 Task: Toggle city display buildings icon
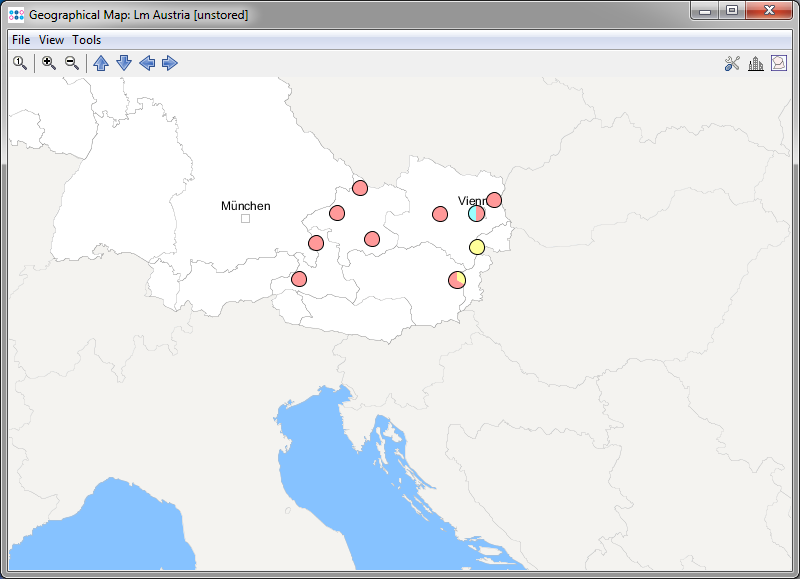[755, 64]
